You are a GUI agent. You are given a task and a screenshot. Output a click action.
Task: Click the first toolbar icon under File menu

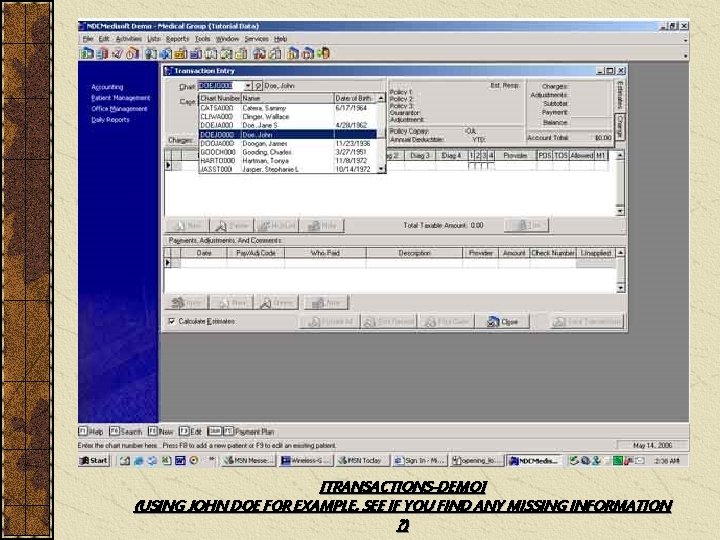click(85, 54)
